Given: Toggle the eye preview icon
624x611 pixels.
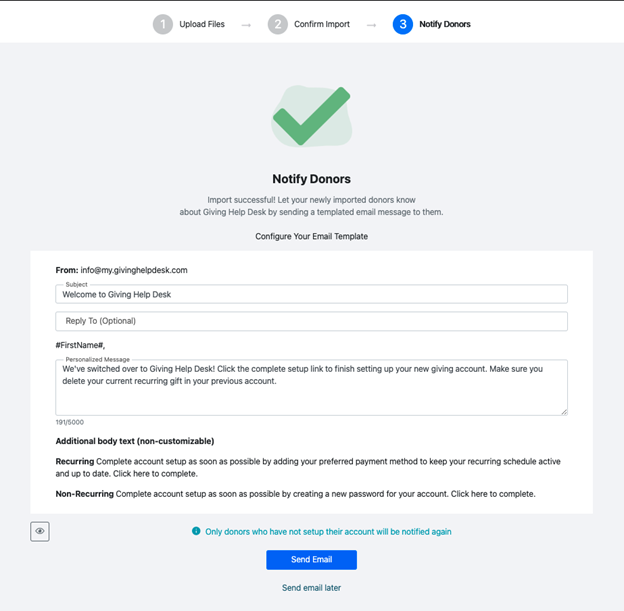Looking at the screenshot, I should [x=40, y=531].
